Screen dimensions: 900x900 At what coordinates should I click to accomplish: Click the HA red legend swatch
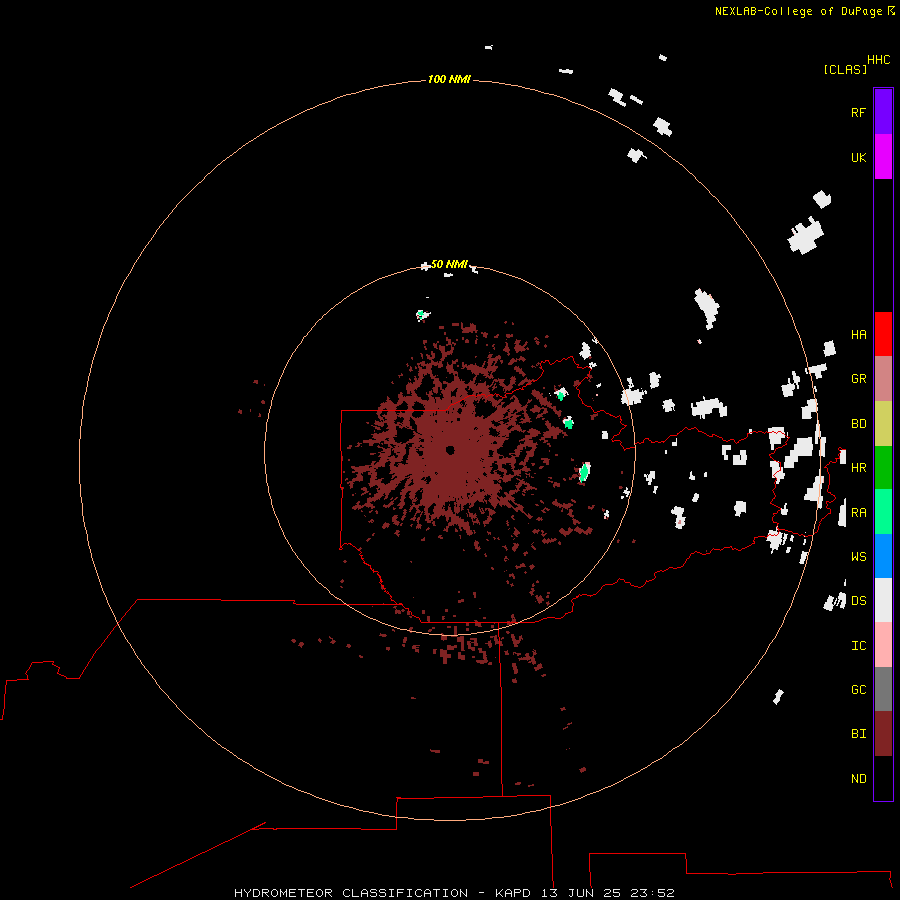pyautogui.click(x=883, y=334)
